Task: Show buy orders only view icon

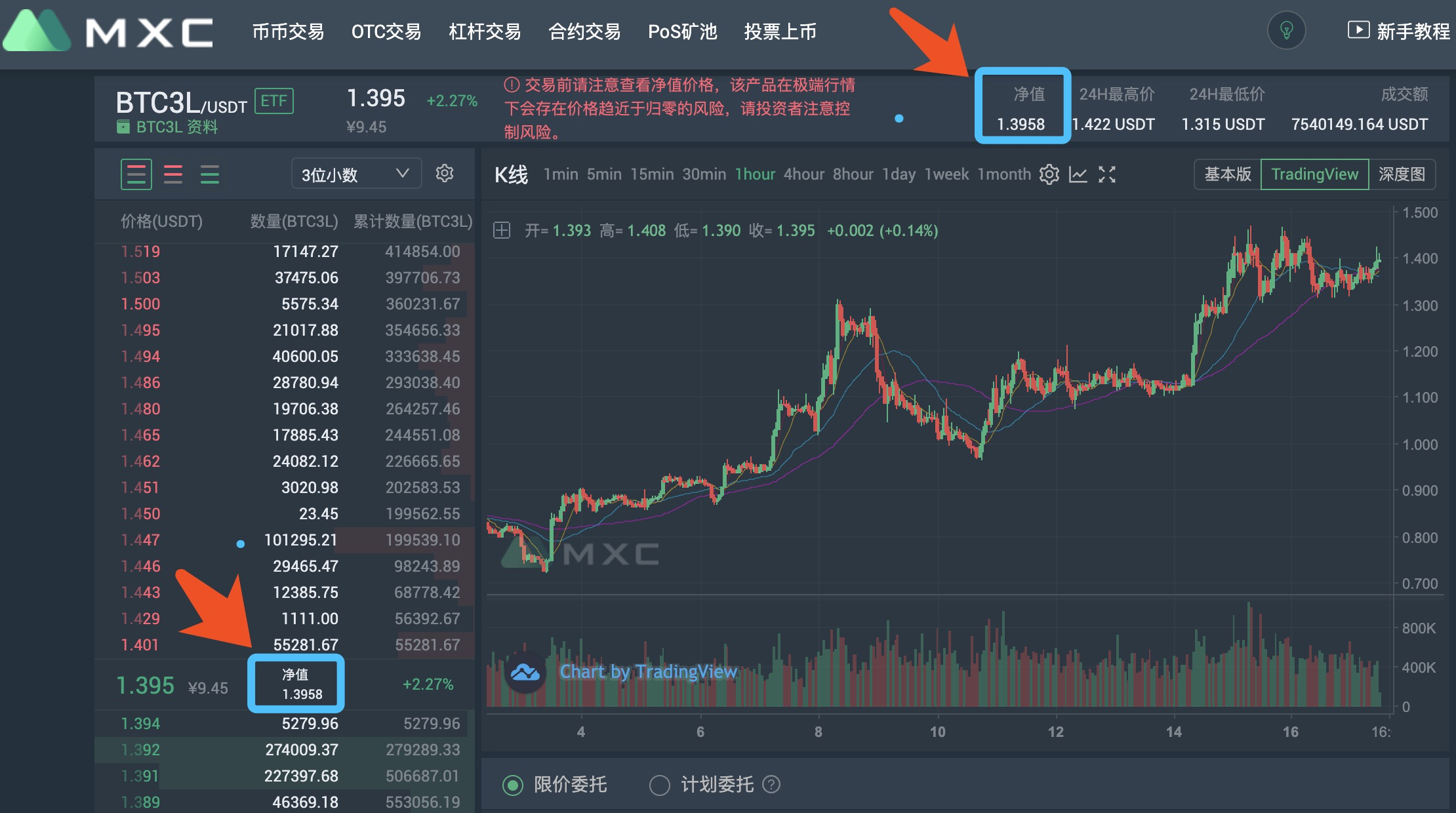Action: point(210,174)
